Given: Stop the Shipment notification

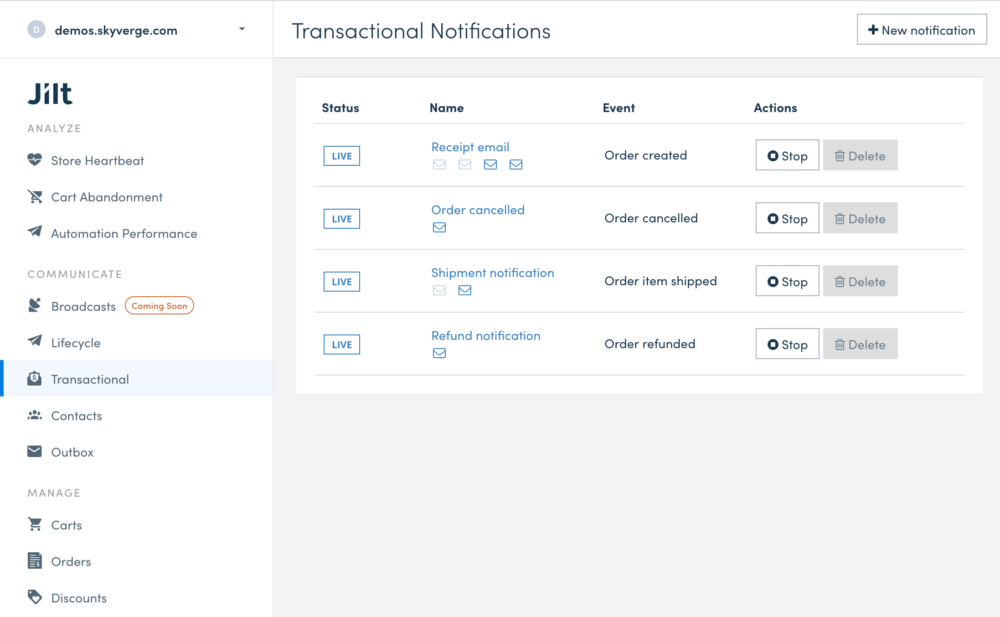Looking at the screenshot, I should (787, 281).
